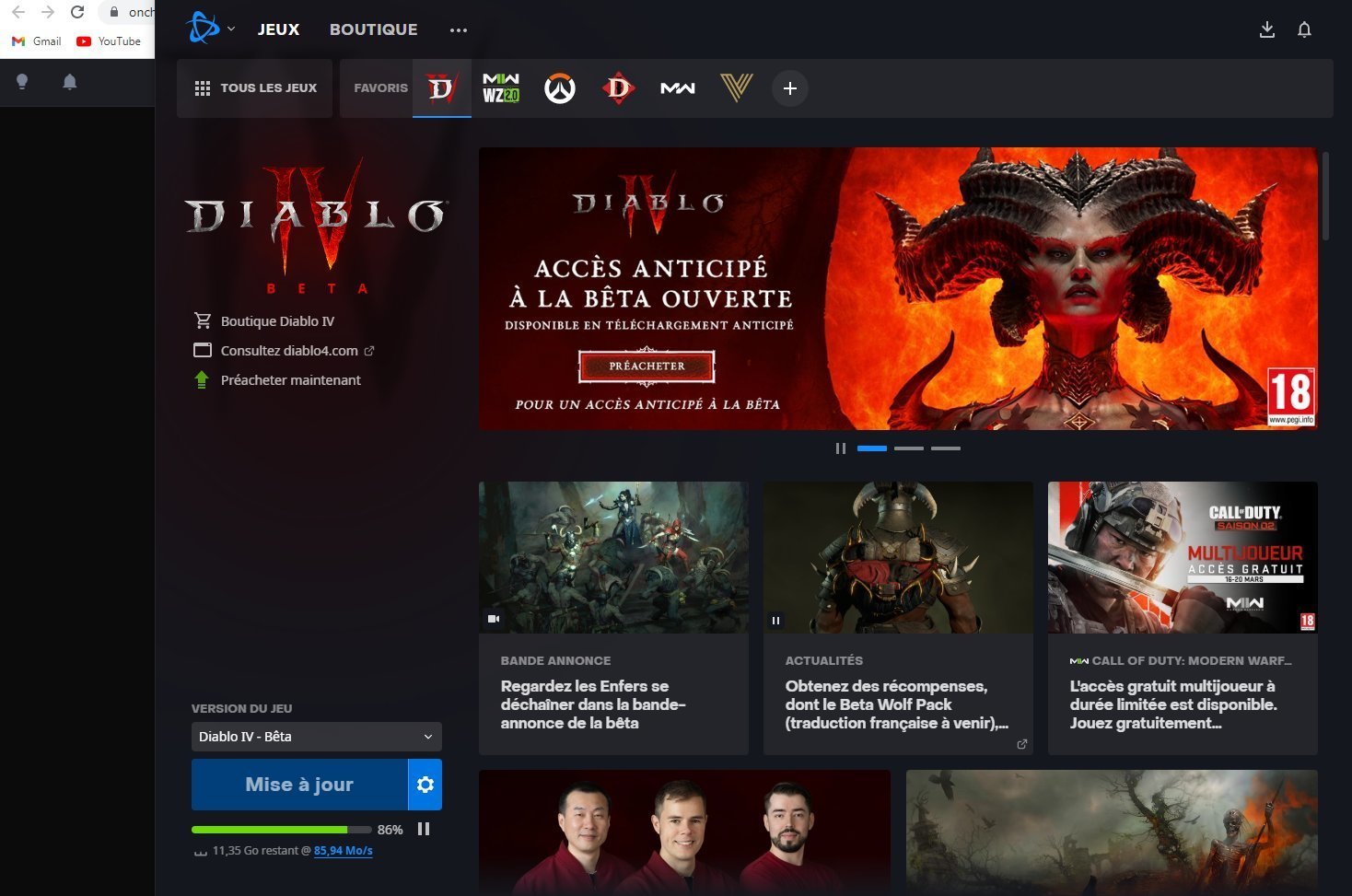Viewport: 1352px width, 896px height.
Task: Open external link icon on Actualités card
Action: coord(1021,744)
